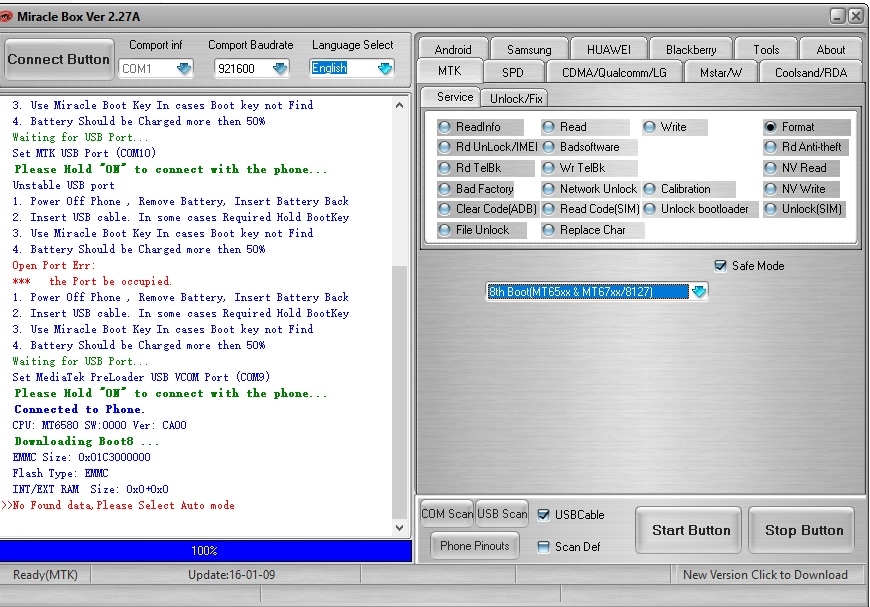870x607 pixels.
Task: Select the ReadInfo radio option
Action: 478,127
